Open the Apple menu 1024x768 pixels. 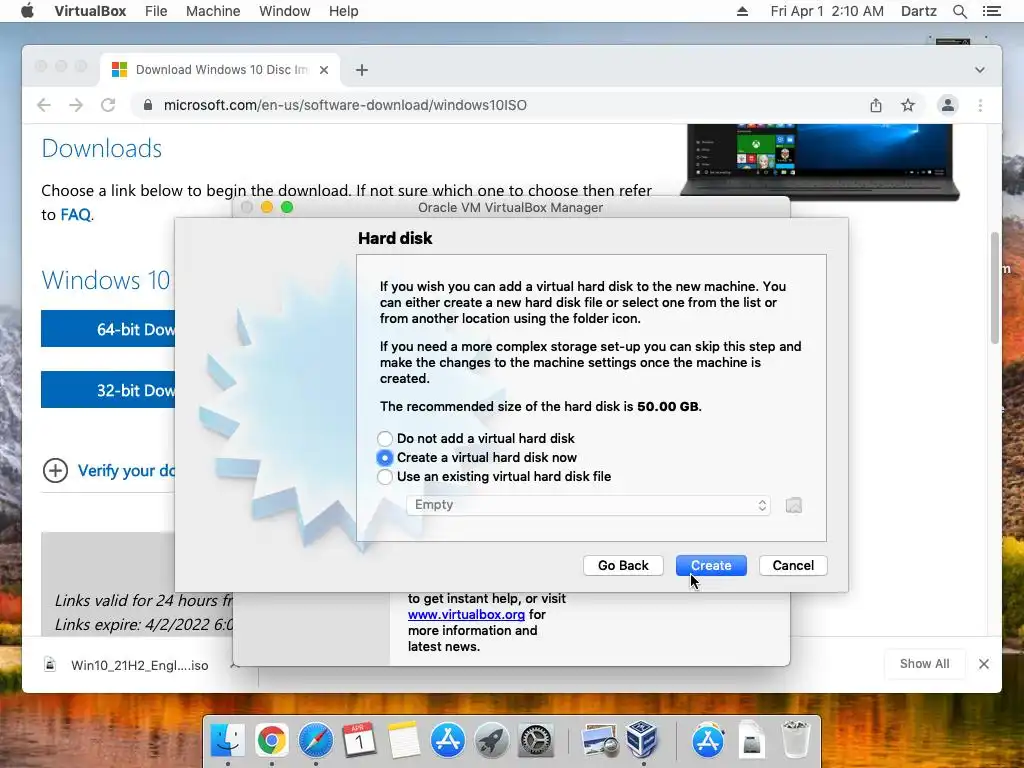27,11
